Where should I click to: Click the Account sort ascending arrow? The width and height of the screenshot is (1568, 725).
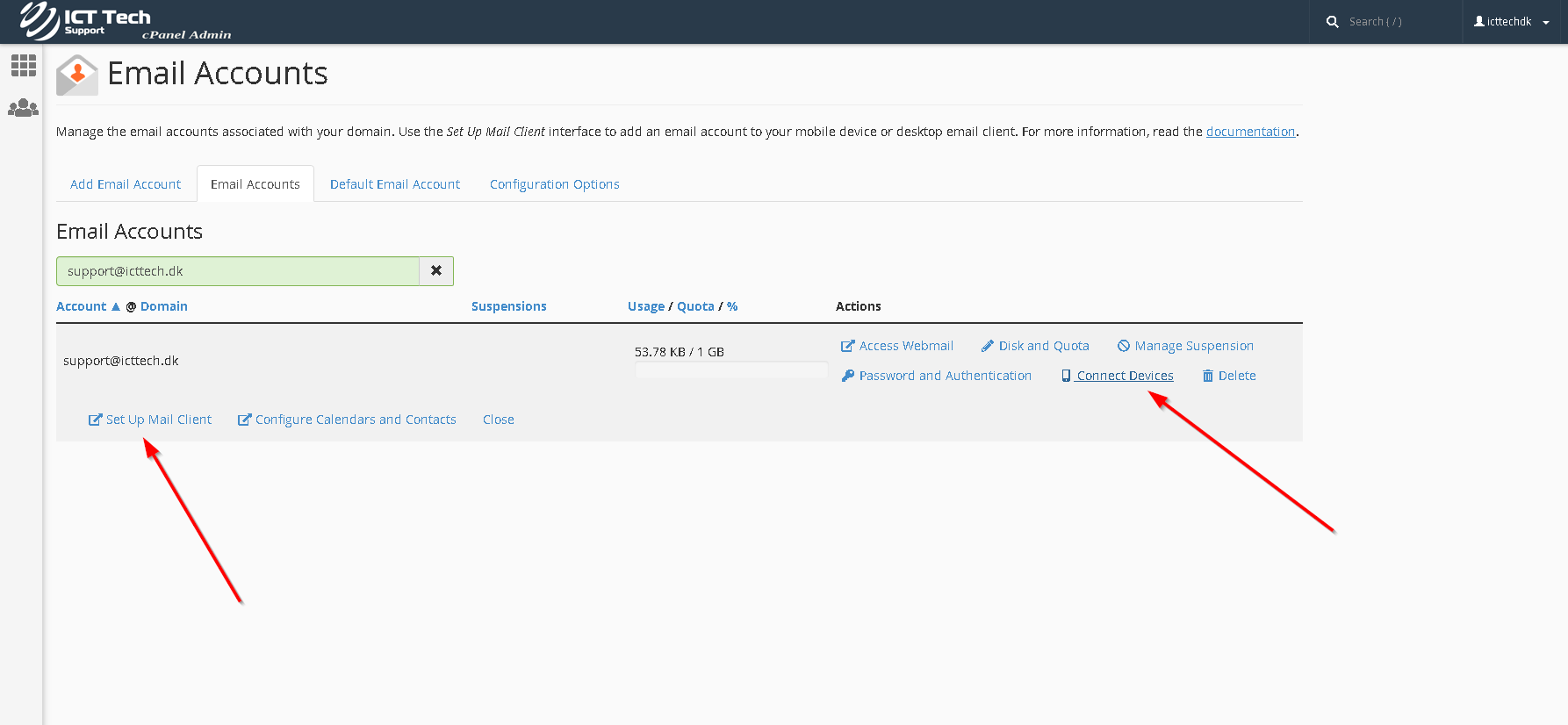pos(116,306)
